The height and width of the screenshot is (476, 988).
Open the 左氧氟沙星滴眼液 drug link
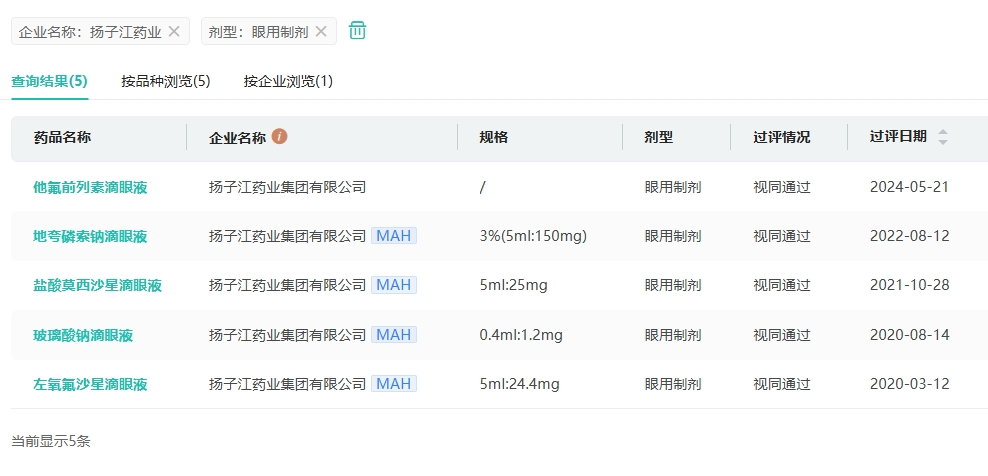(90, 384)
